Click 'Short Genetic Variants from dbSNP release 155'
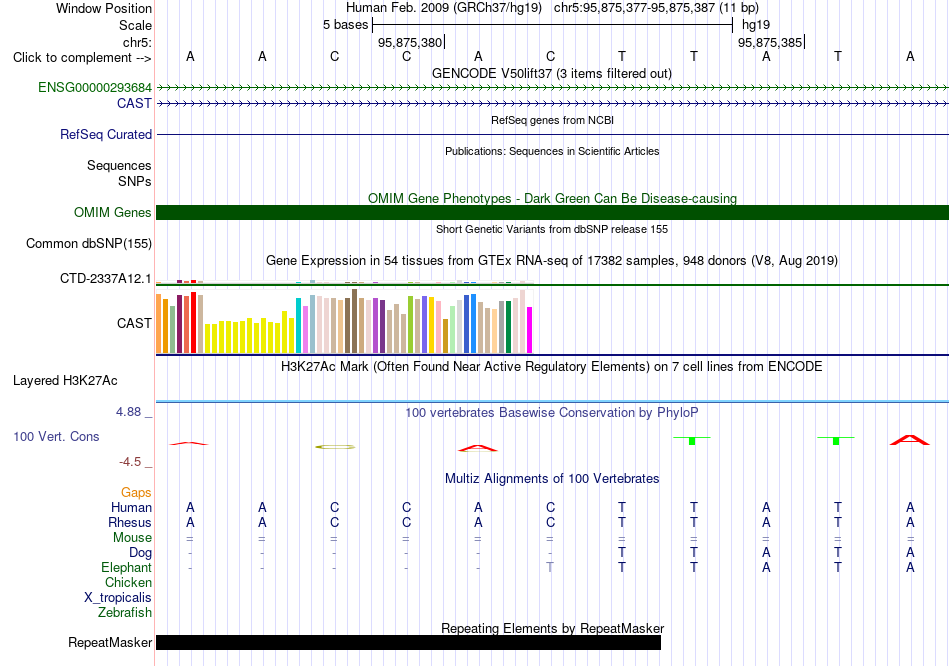 tap(552, 229)
